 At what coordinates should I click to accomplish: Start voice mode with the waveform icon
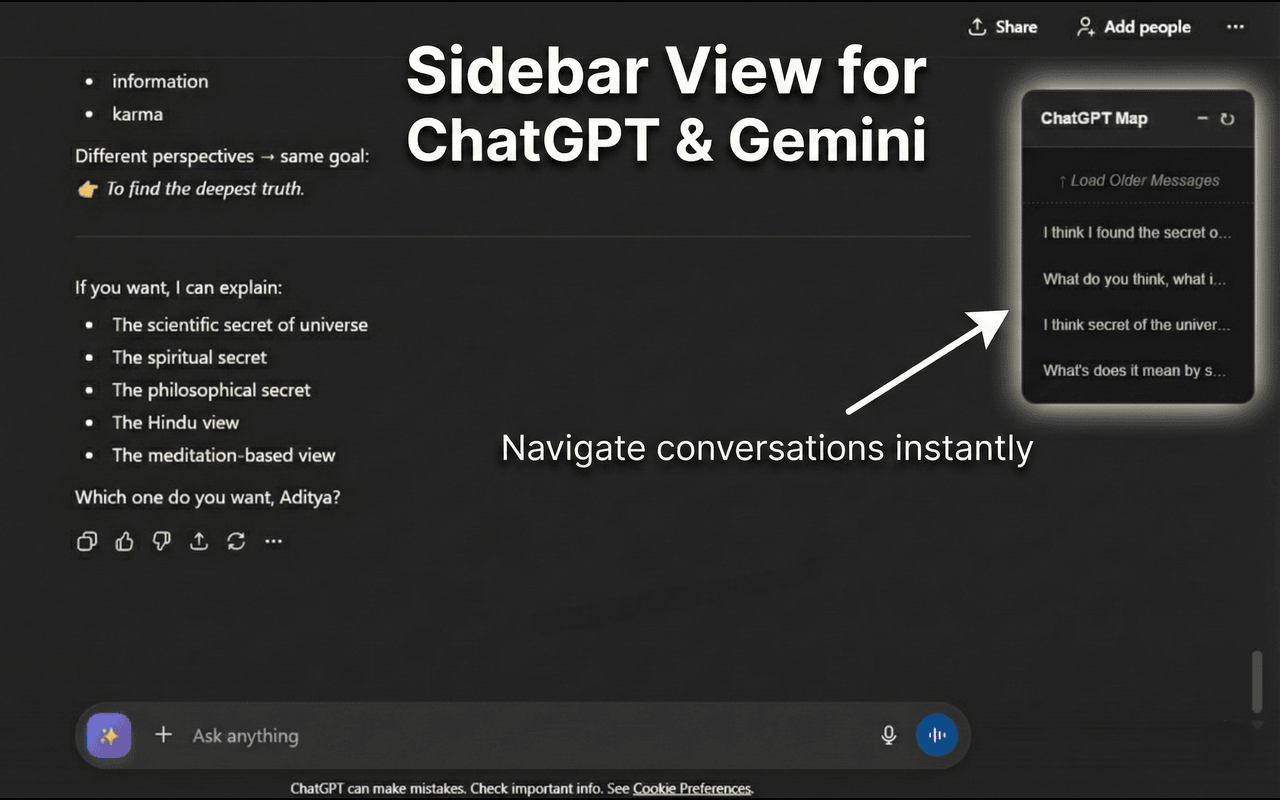(937, 735)
